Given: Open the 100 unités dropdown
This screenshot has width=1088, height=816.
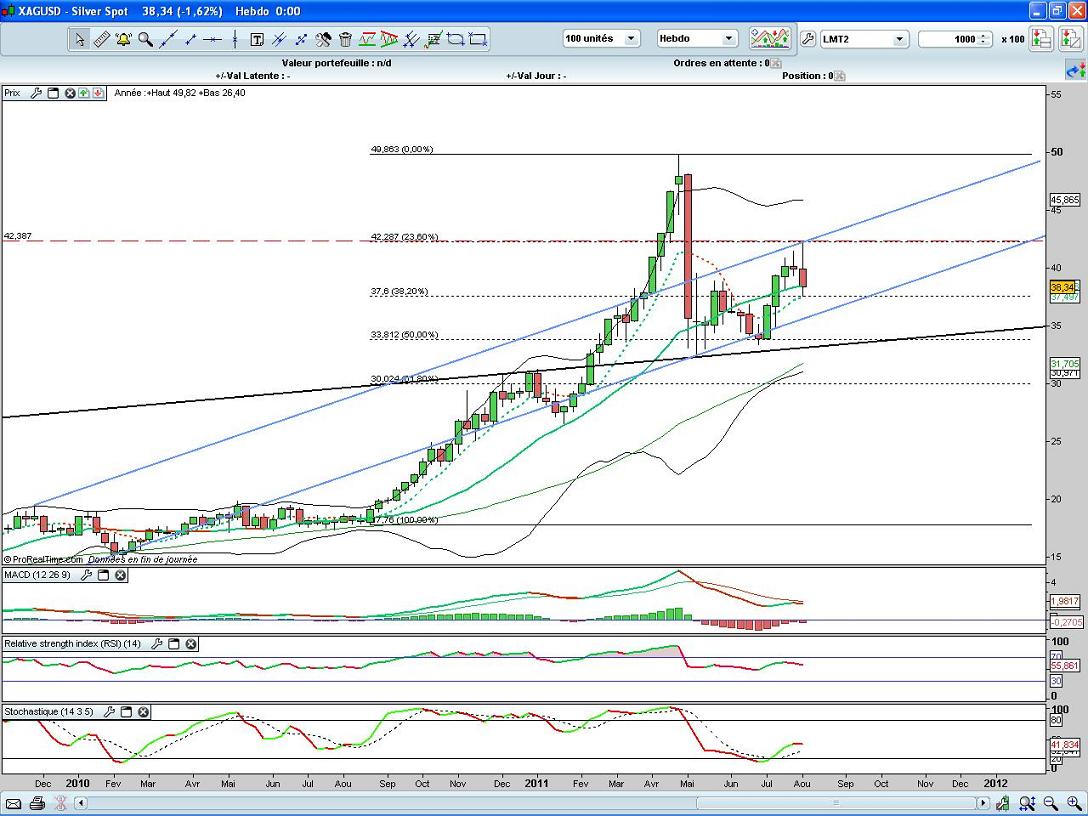Looking at the screenshot, I should pos(631,39).
